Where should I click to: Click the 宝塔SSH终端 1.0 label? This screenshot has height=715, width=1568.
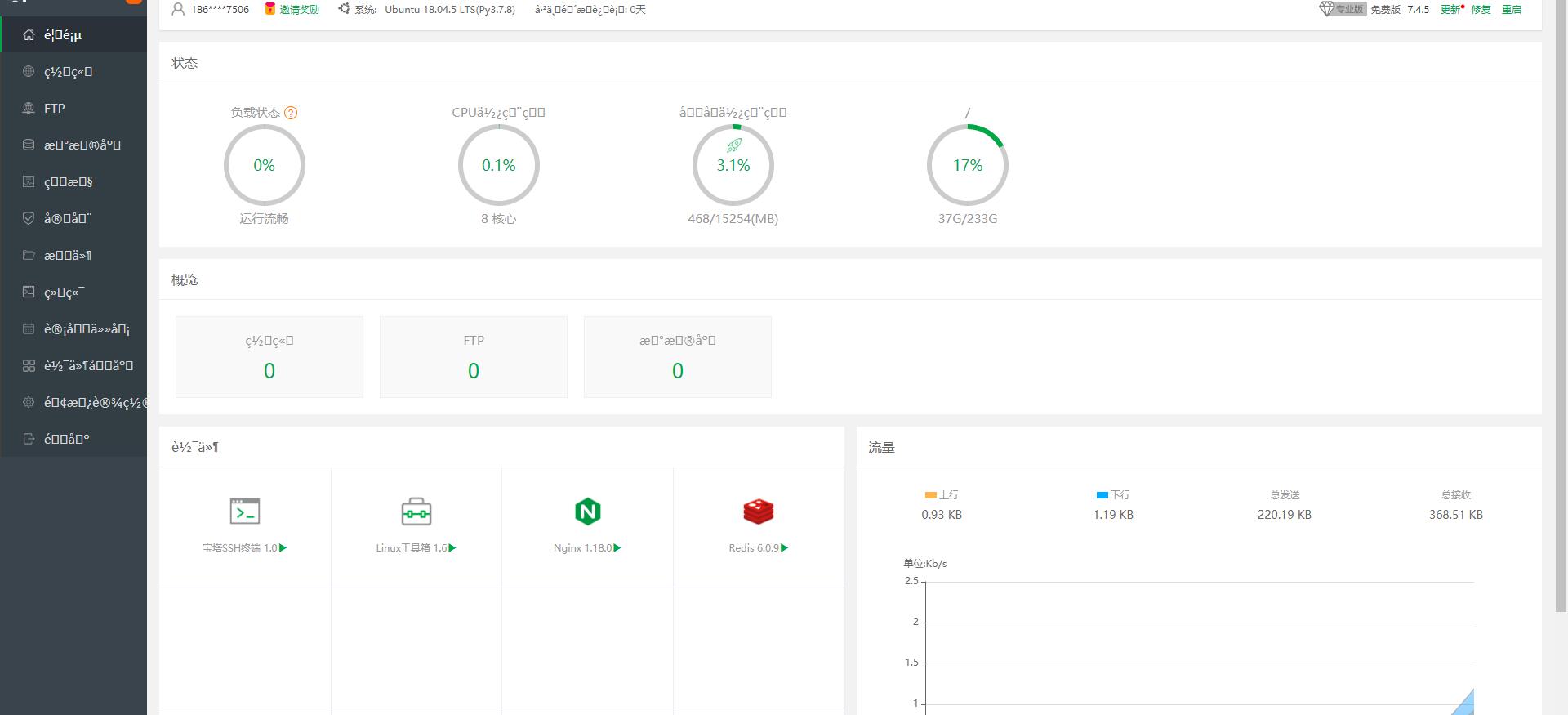tap(239, 548)
